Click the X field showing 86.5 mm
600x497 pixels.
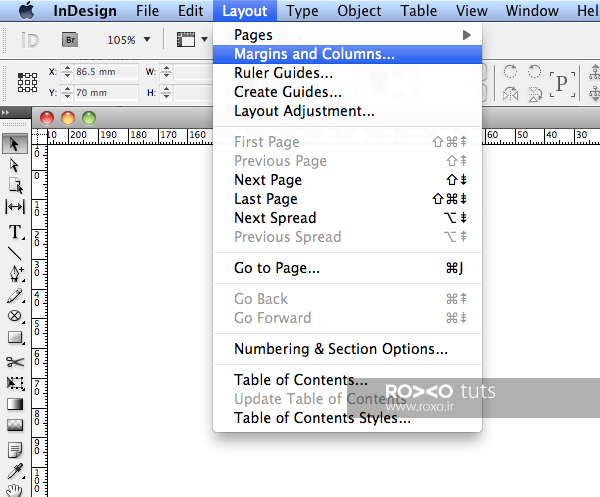coord(106,72)
